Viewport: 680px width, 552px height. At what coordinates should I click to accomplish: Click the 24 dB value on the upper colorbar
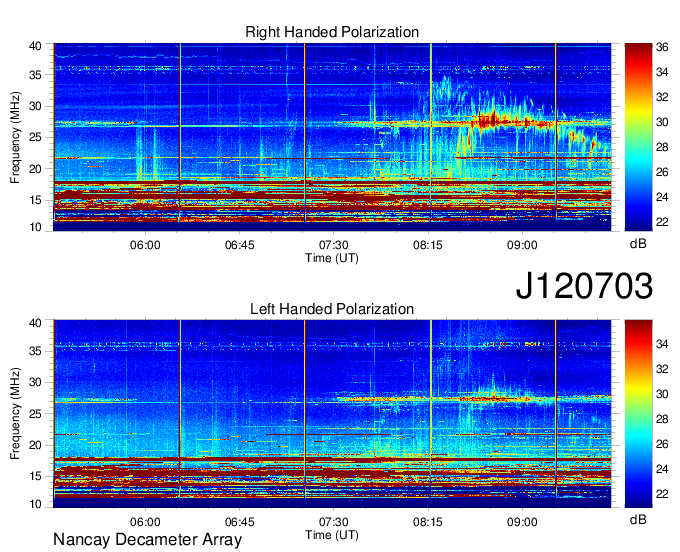click(662, 197)
